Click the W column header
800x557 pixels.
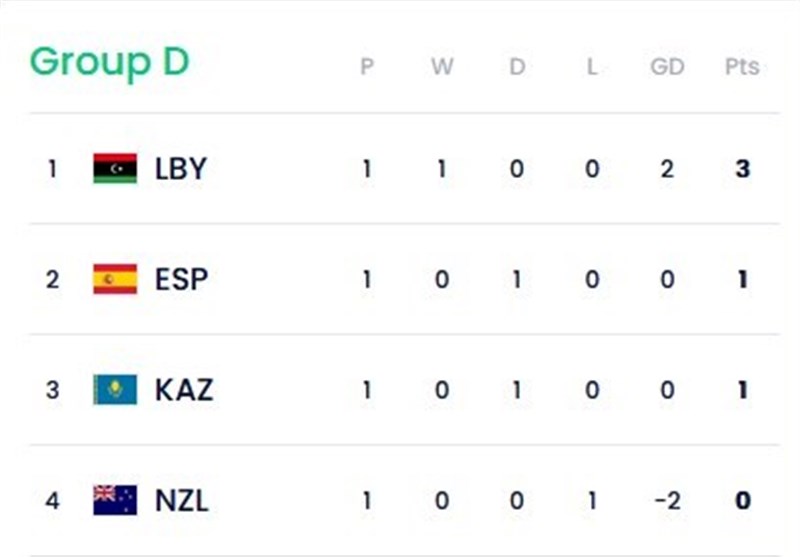(x=442, y=67)
